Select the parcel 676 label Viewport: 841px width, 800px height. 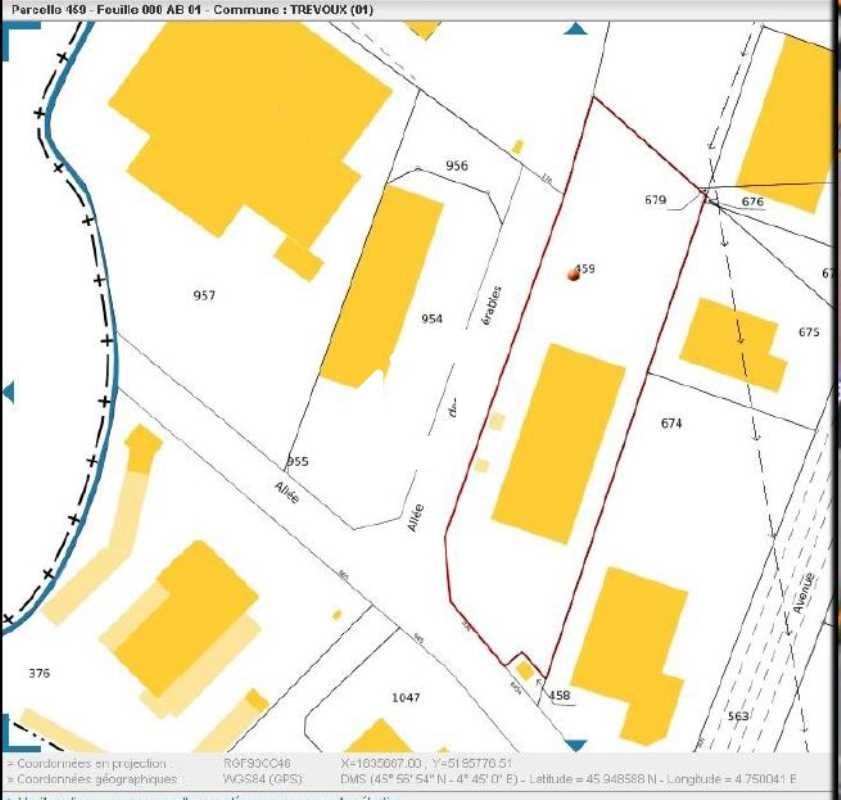tap(753, 203)
